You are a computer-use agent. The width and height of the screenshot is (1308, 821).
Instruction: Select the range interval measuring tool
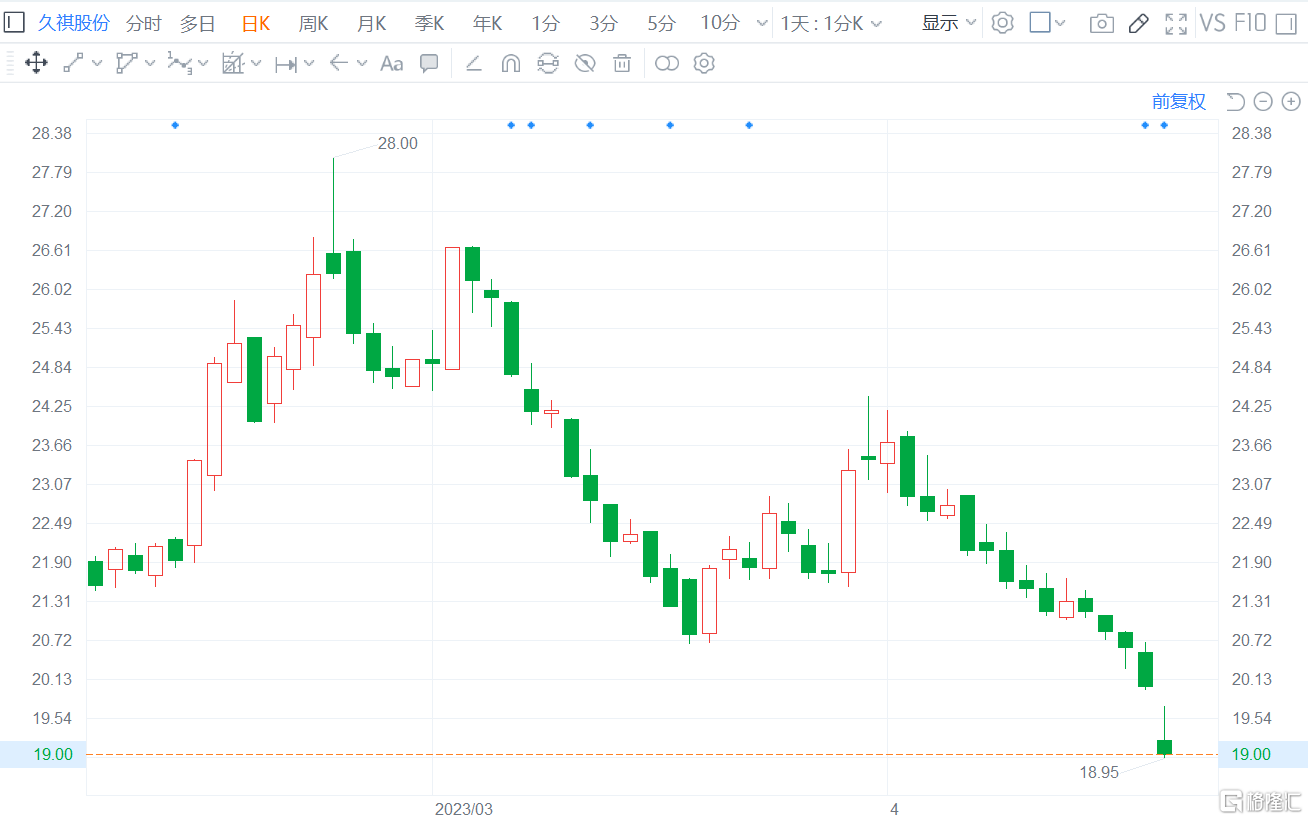pyautogui.click(x=286, y=64)
